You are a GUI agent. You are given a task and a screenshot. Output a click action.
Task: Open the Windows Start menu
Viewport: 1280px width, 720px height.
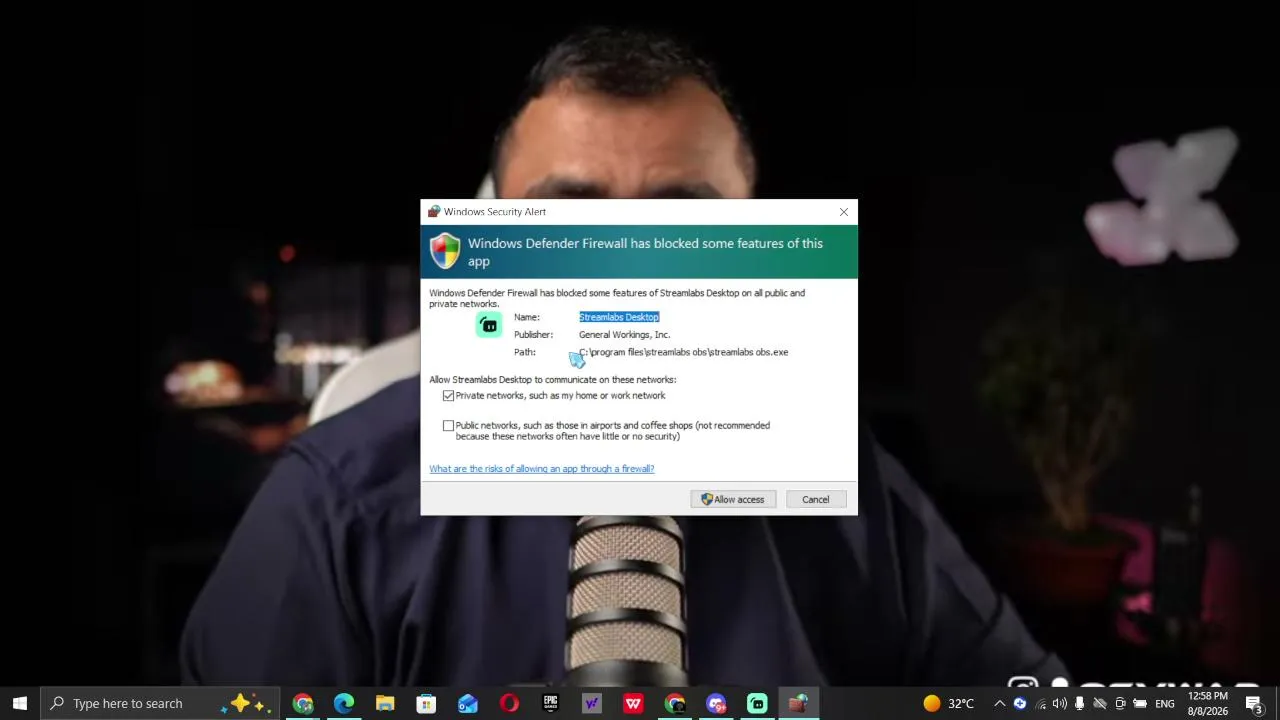click(x=20, y=703)
